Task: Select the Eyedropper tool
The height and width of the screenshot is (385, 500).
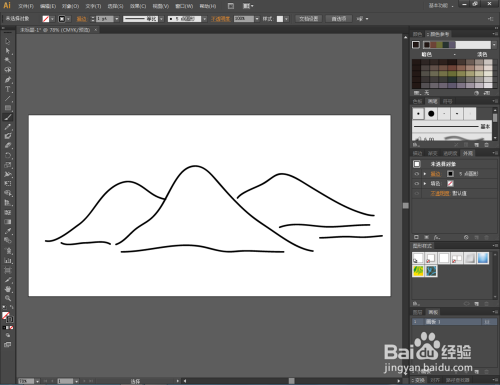Action: pos(8,231)
